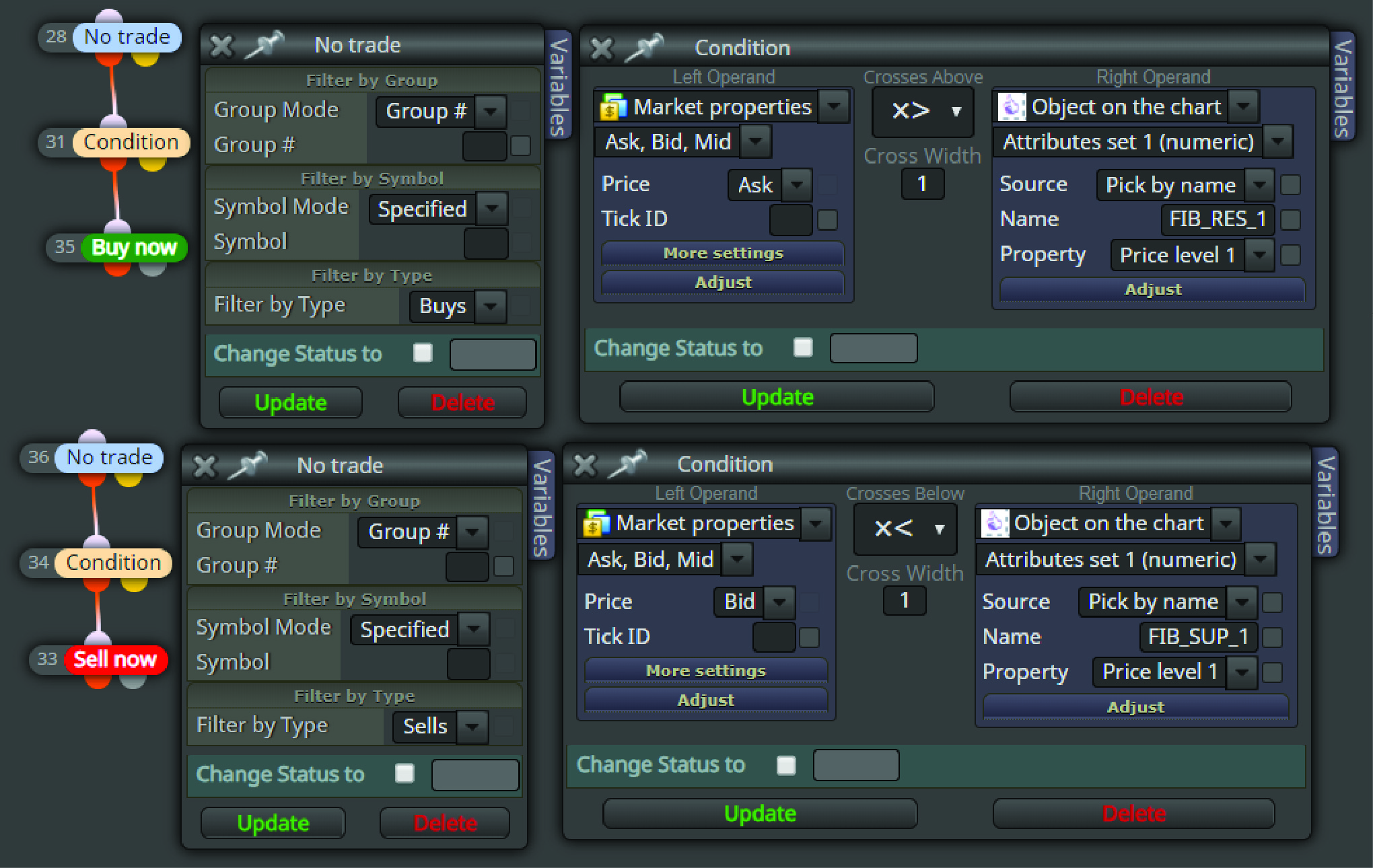The height and width of the screenshot is (868, 1373).
Task: Click Group # input field in top No trade panel
Action: [x=485, y=146]
